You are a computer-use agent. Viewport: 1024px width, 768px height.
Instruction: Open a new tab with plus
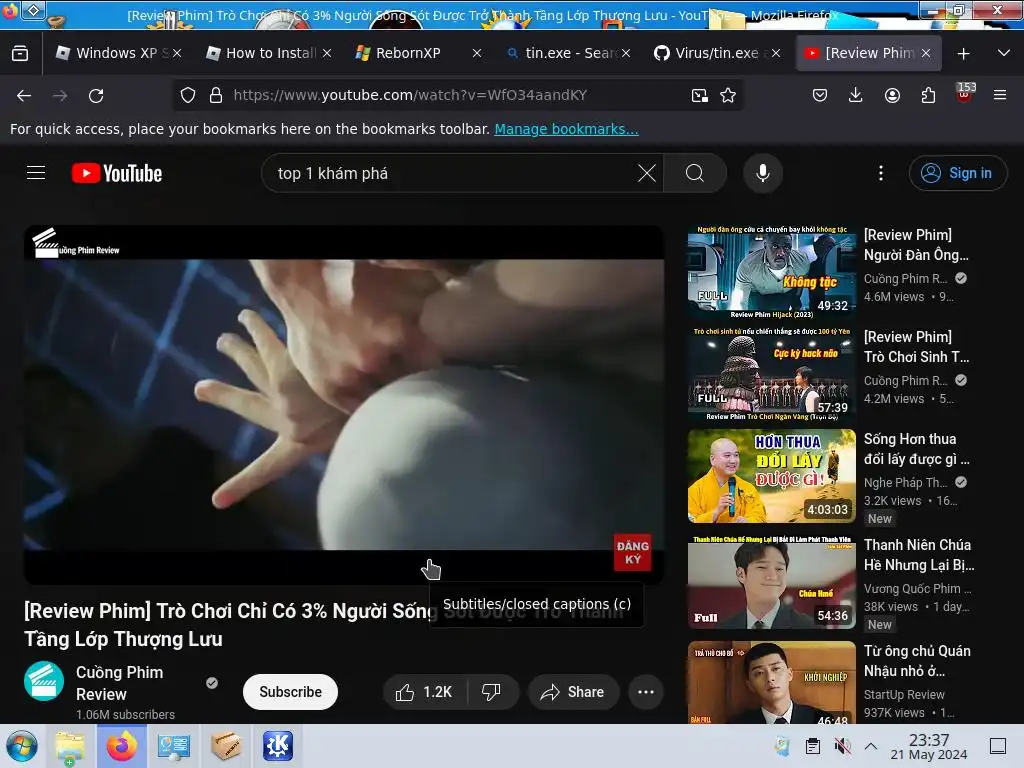[963, 54]
